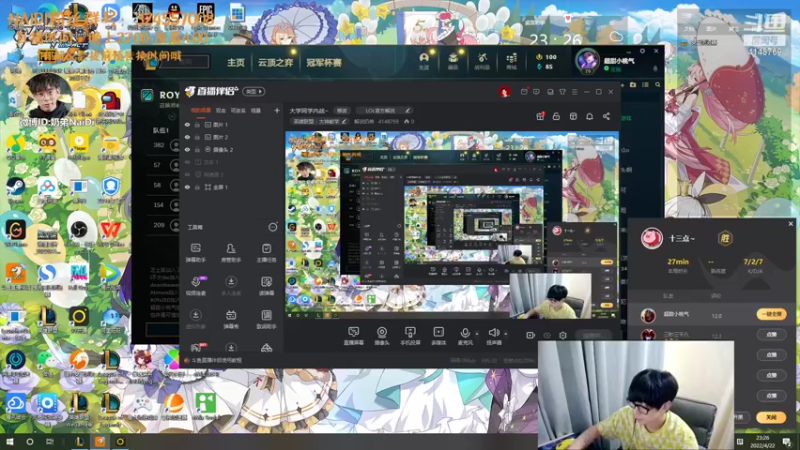The width and height of the screenshot is (800, 450).
Task: Open Steam desktop shortcut
Action: coord(16,190)
